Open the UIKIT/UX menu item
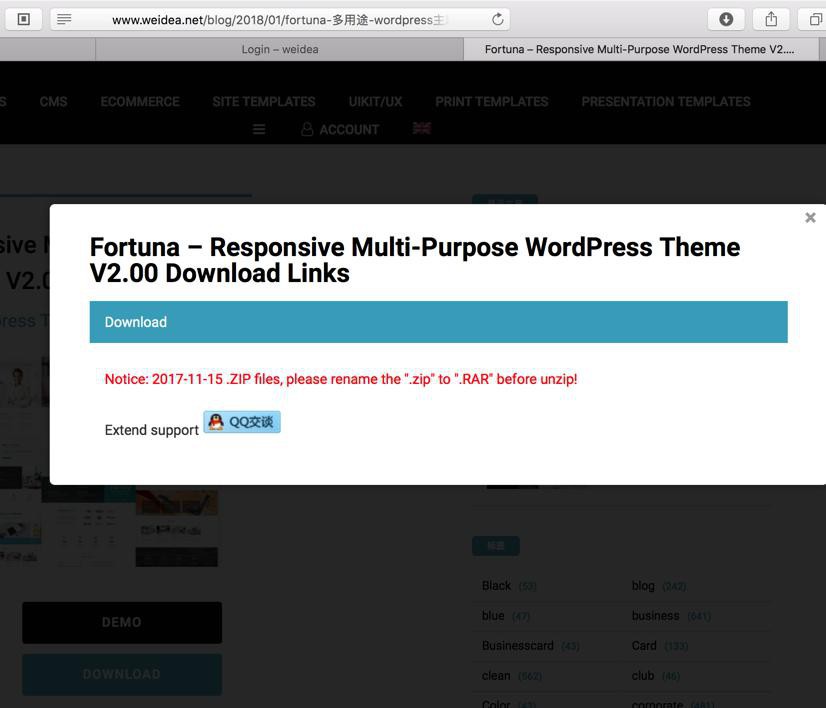 tap(376, 102)
